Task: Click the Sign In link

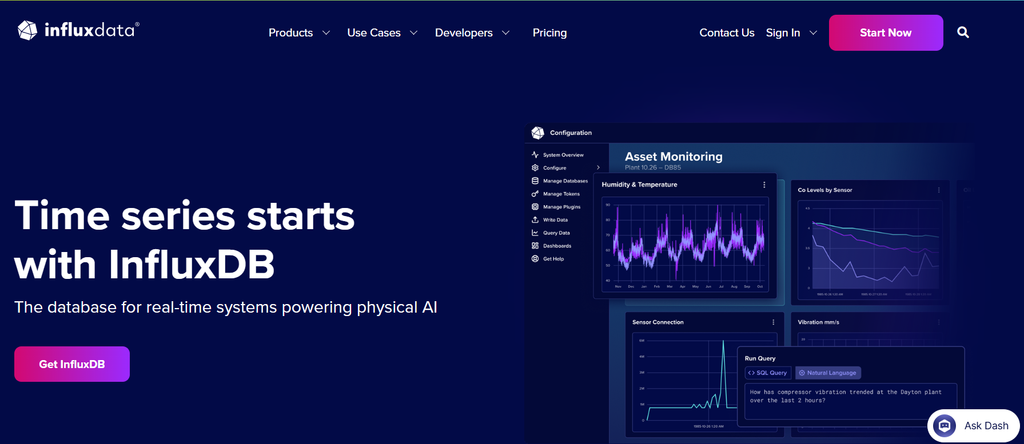Action: (x=783, y=33)
